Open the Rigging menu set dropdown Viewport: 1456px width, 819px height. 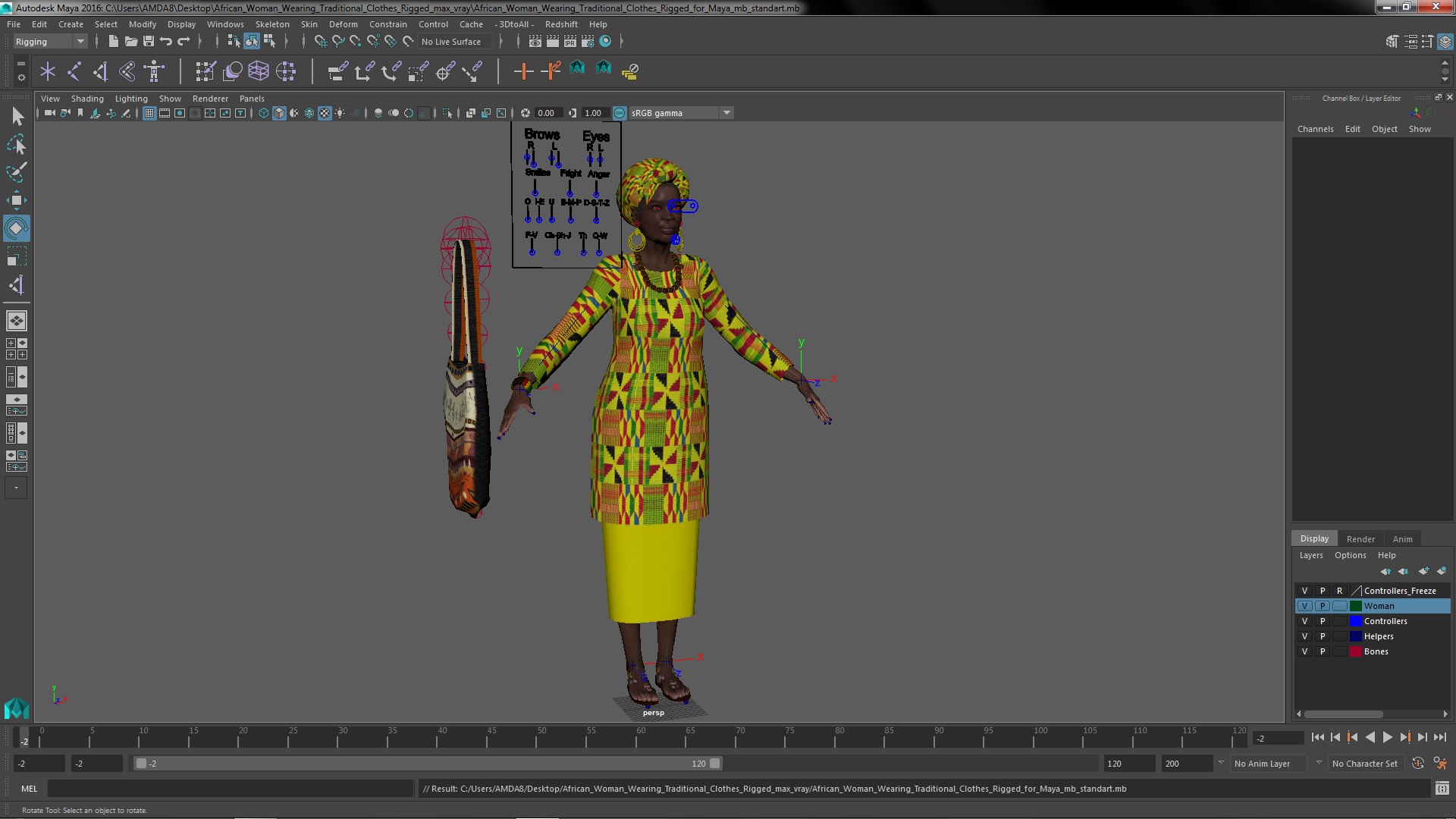(x=50, y=42)
